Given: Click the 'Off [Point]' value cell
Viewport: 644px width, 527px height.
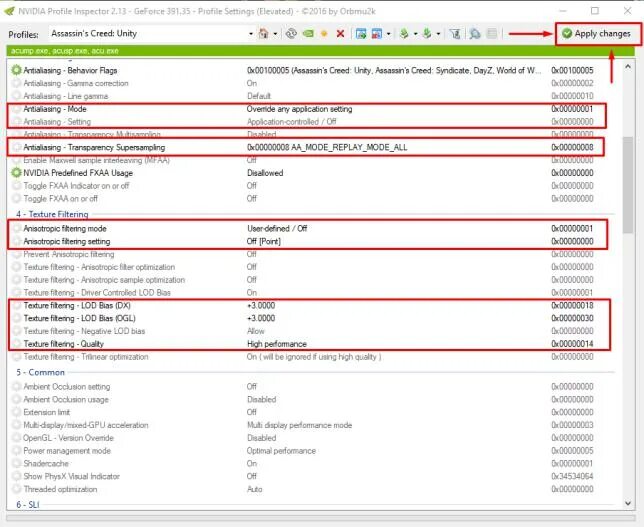Looking at the screenshot, I should 264,241.
